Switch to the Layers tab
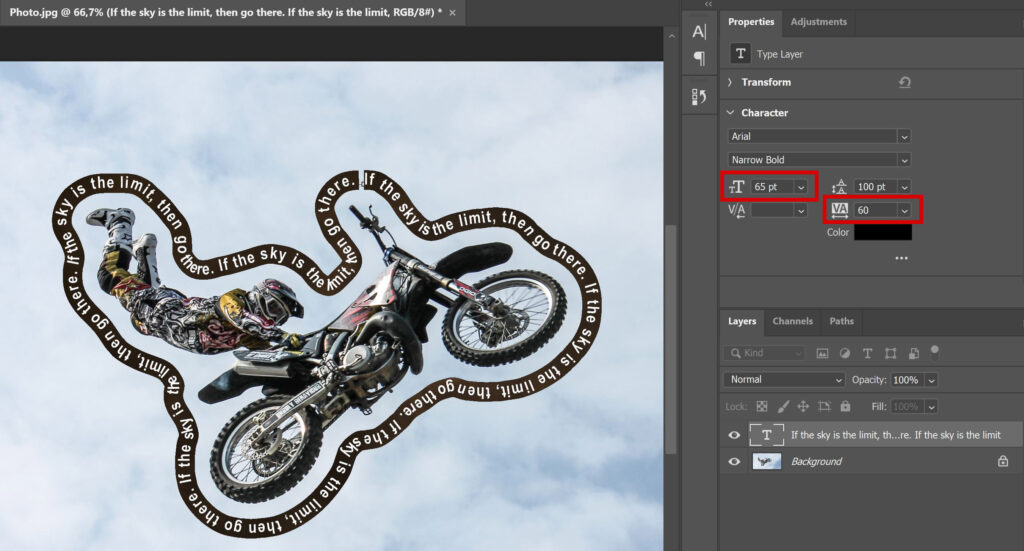The height and width of the screenshot is (551, 1024). click(x=742, y=321)
